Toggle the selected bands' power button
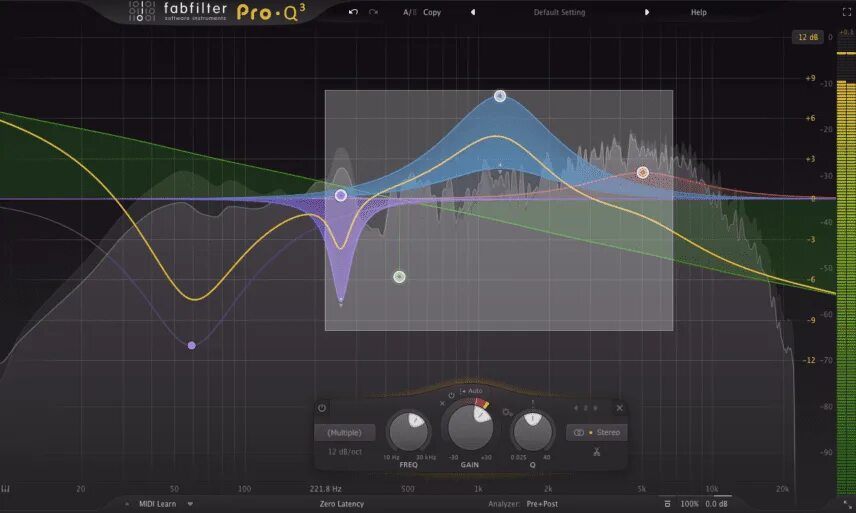856x513 pixels. click(x=322, y=408)
